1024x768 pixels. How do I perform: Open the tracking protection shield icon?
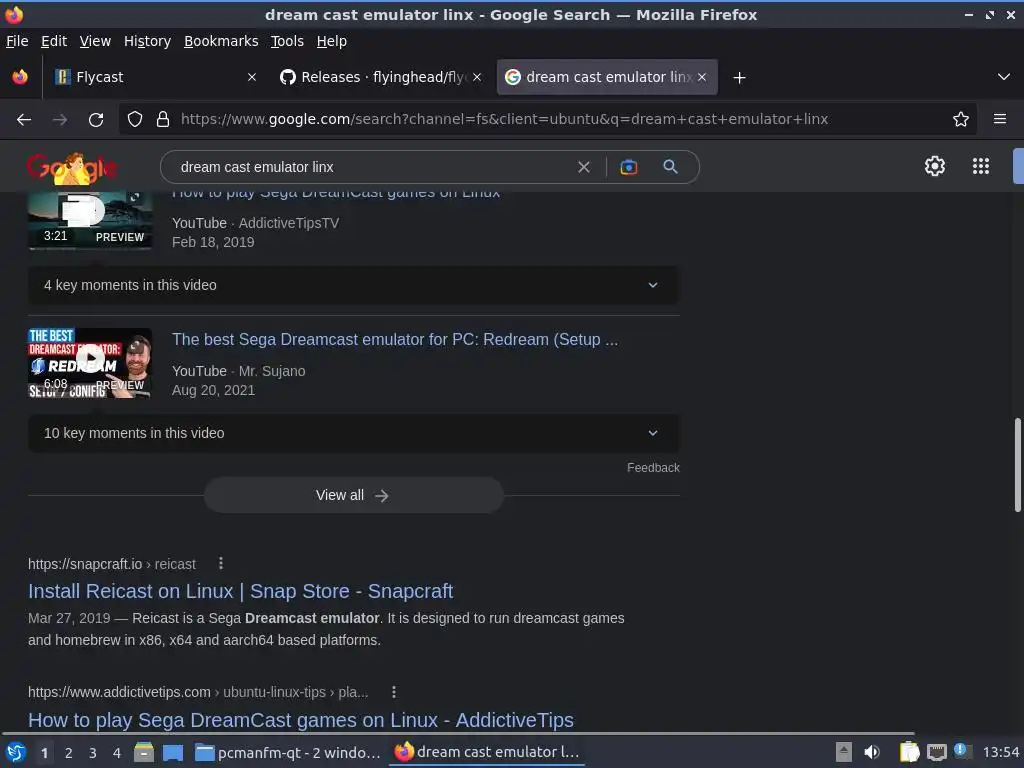point(135,120)
